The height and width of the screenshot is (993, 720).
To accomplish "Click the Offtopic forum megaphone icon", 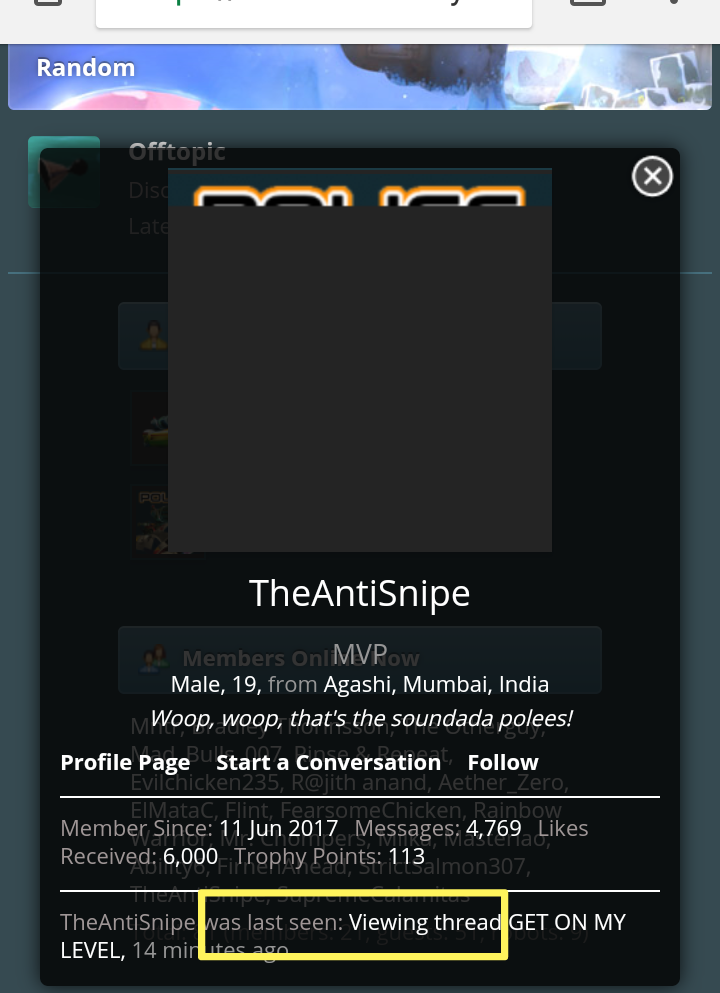I will coord(64,172).
